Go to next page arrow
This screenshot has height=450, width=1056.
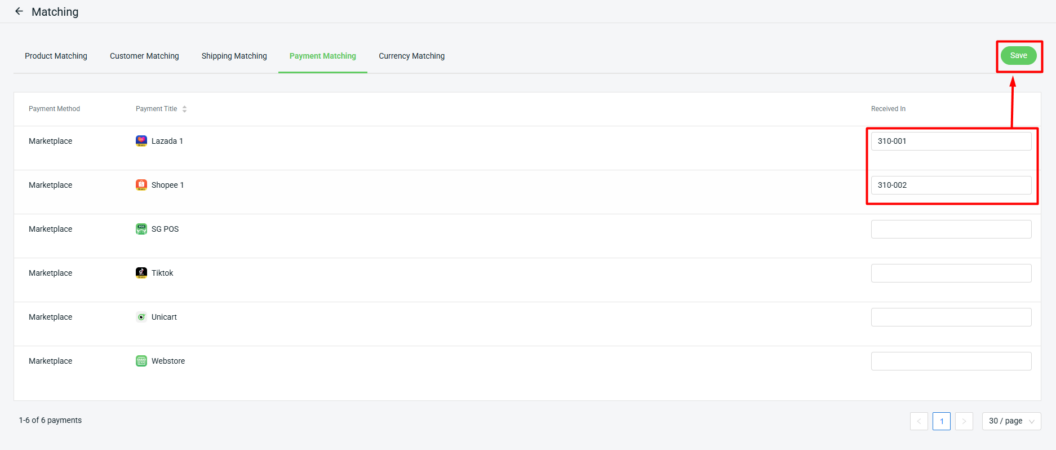coord(964,421)
